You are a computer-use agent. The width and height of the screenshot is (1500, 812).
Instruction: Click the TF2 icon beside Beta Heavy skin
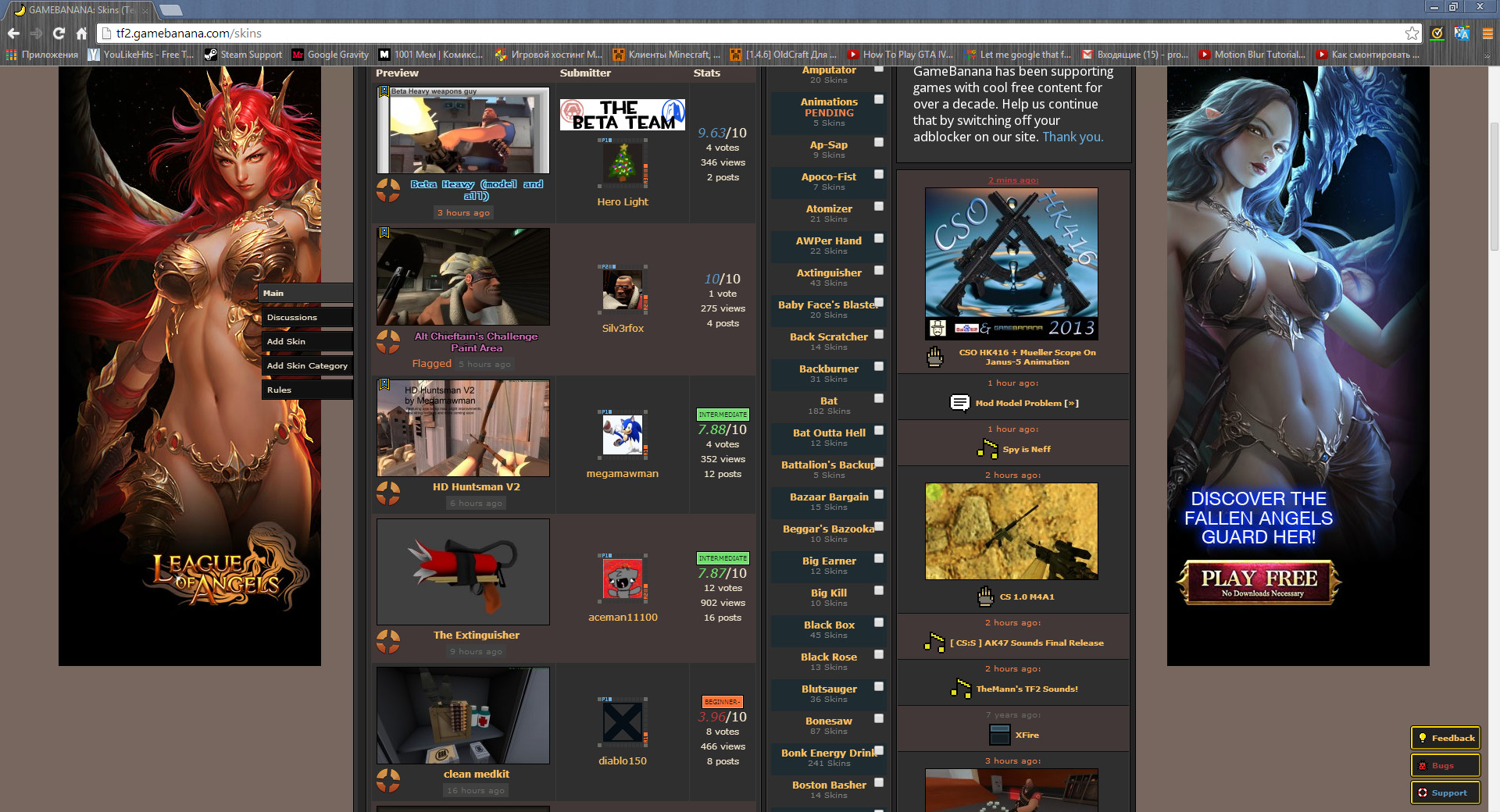388,190
